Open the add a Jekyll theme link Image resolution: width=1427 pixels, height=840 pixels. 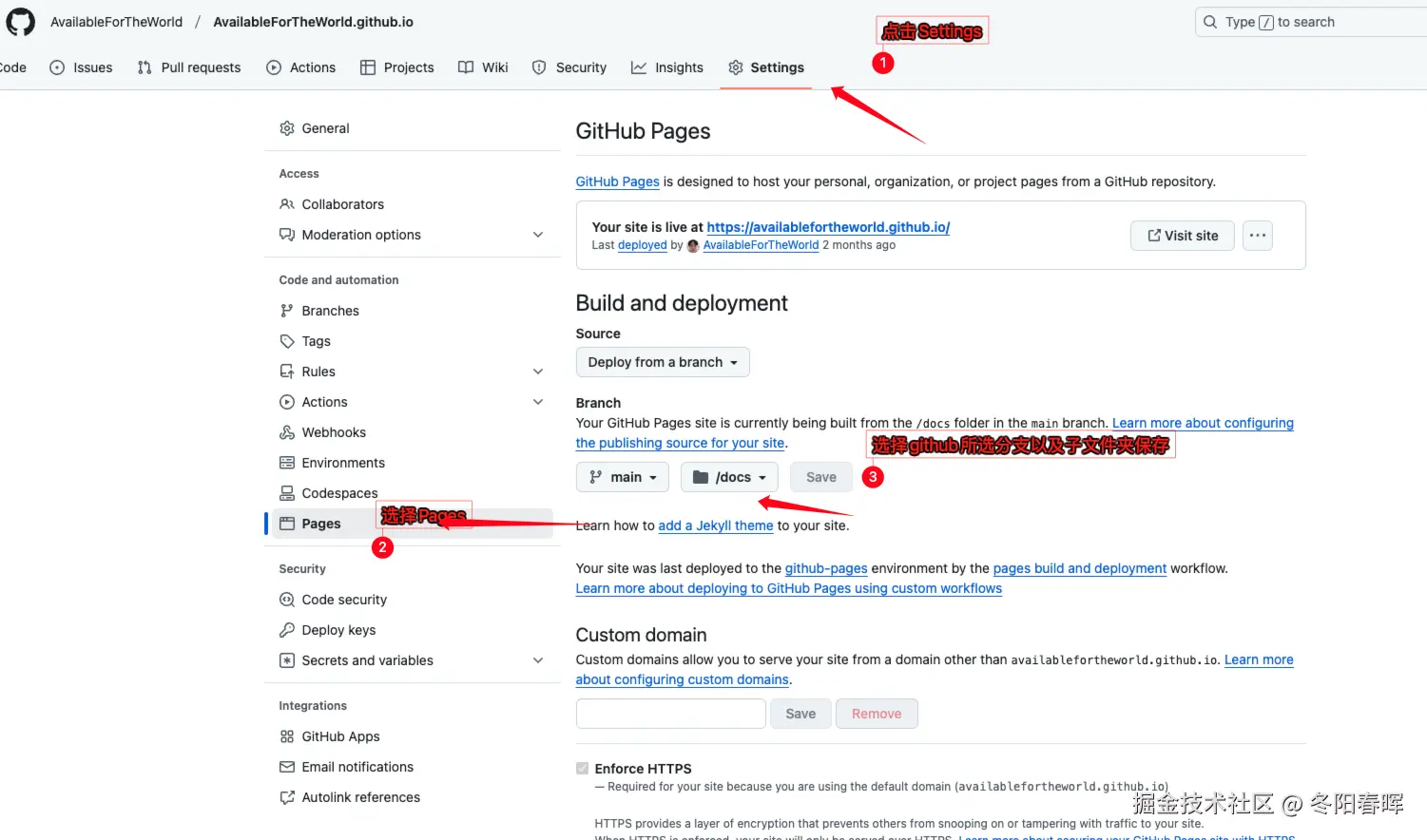(716, 525)
